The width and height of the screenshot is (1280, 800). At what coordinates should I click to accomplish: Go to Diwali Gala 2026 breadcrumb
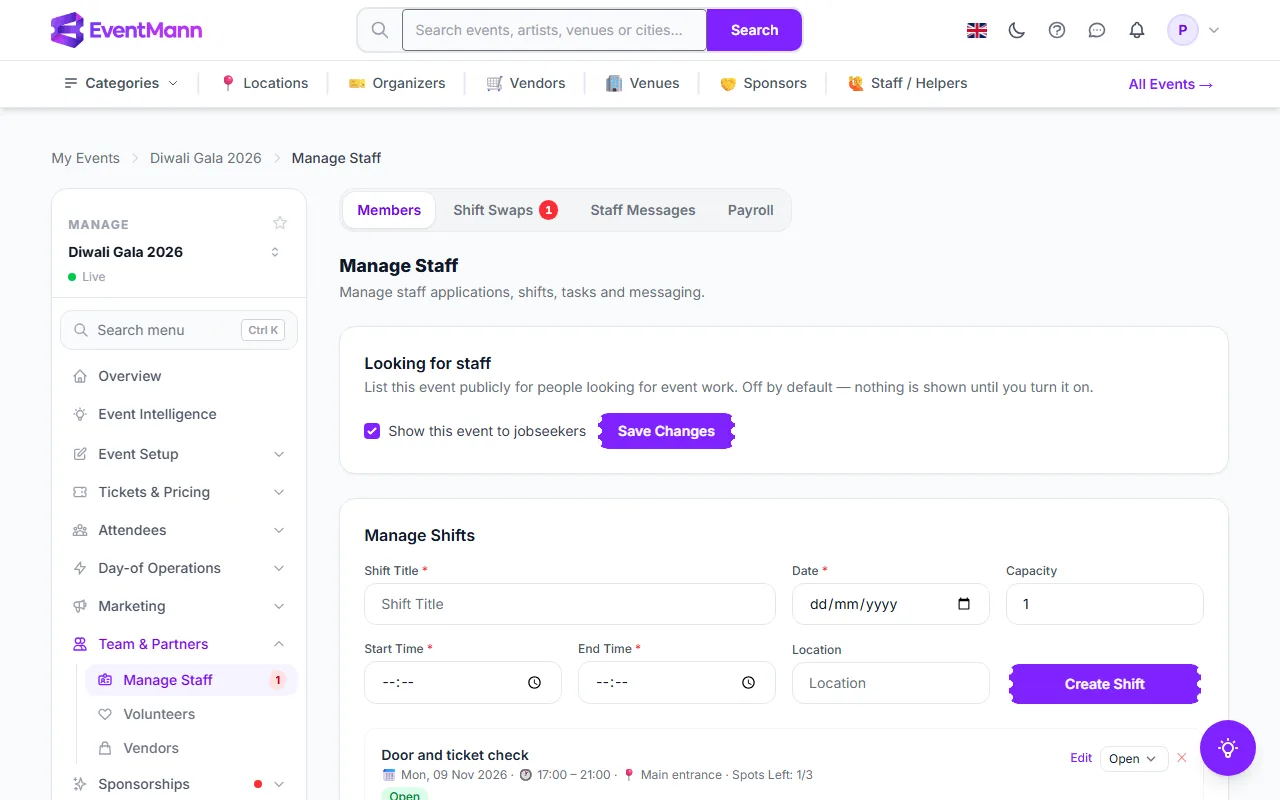coord(206,158)
